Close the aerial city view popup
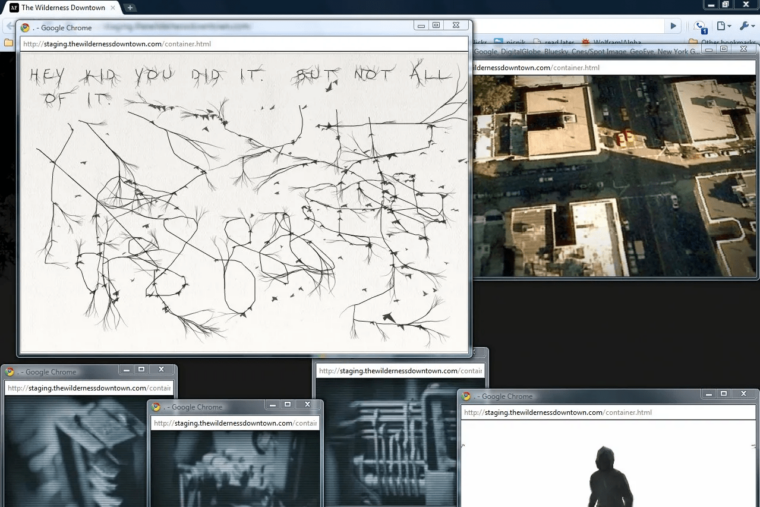Screen dimensions: 760x507 744,49
